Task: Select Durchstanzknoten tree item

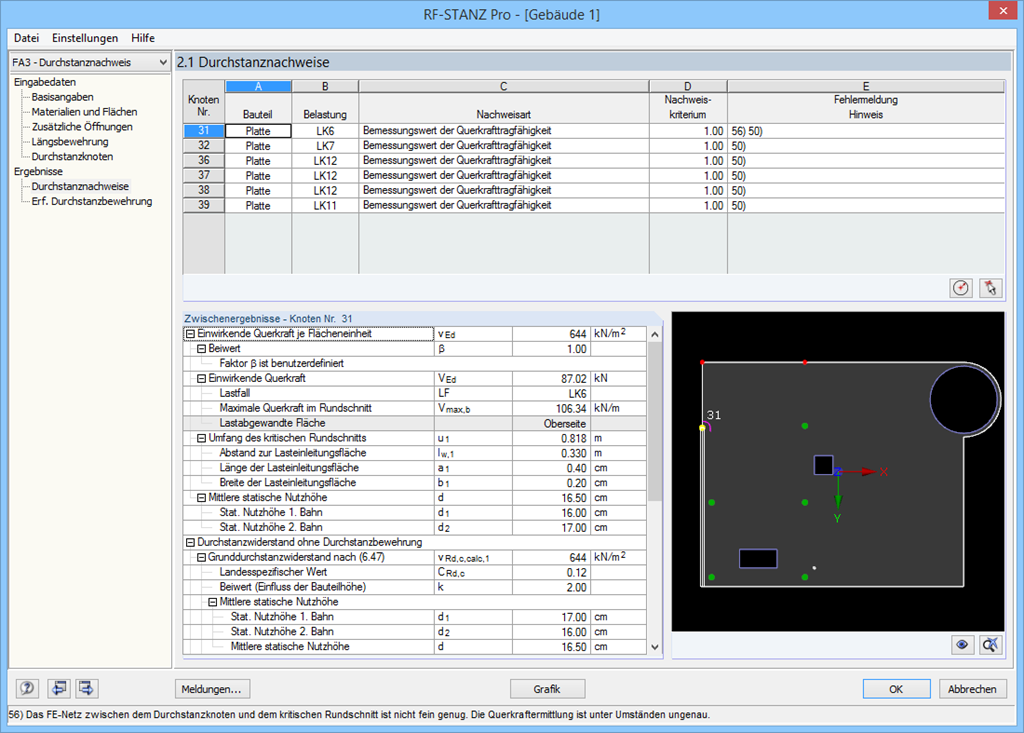Action: [x=72, y=157]
